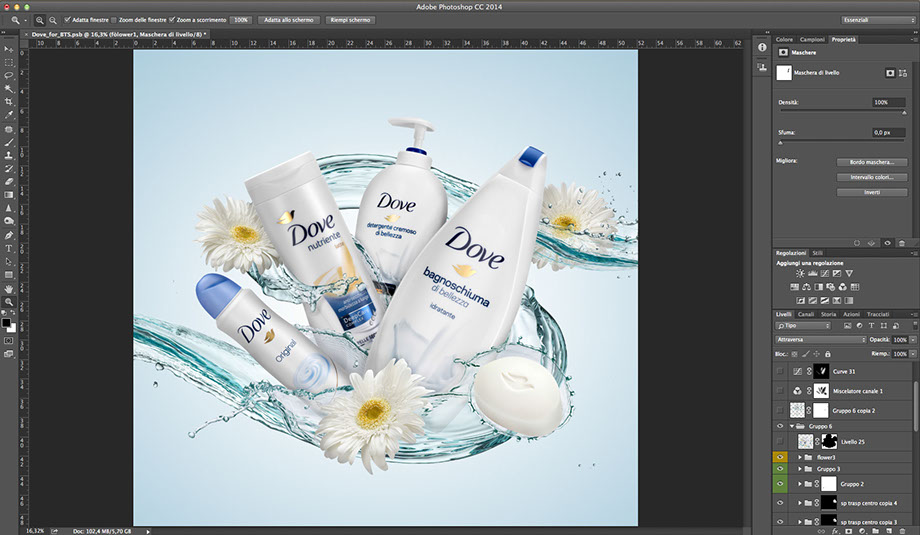The height and width of the screenshot is (535, 920).
Task: Switch to the Stili tab
Action: (817, 253)
